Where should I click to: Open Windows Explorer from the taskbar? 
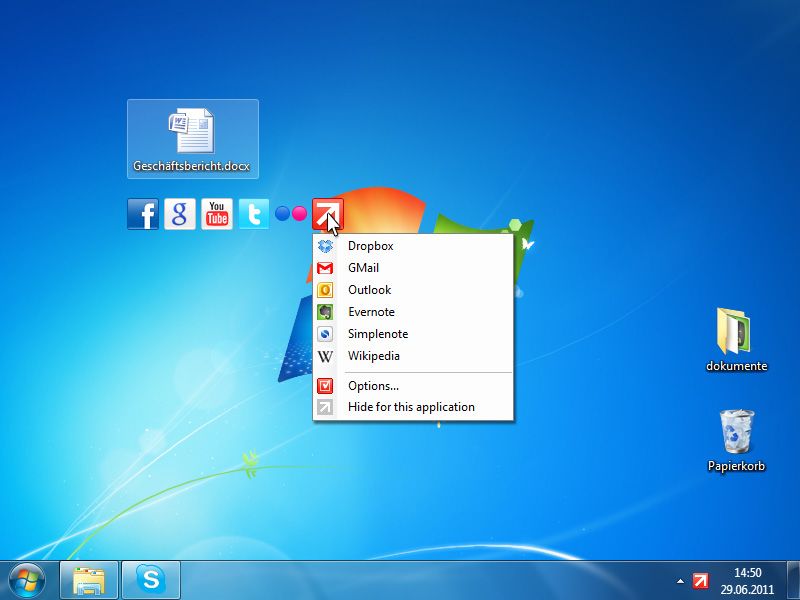point(89,581)
